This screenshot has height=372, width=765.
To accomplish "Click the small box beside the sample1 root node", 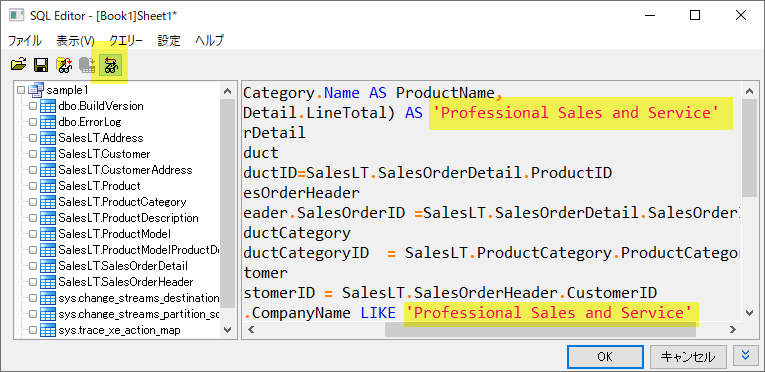I will coord(20,90).
